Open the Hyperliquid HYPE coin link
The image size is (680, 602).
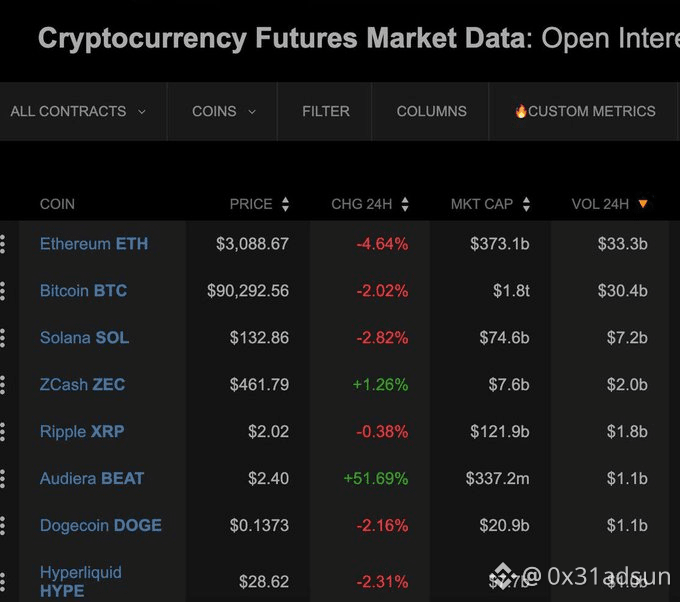click(x=80, y=581)
